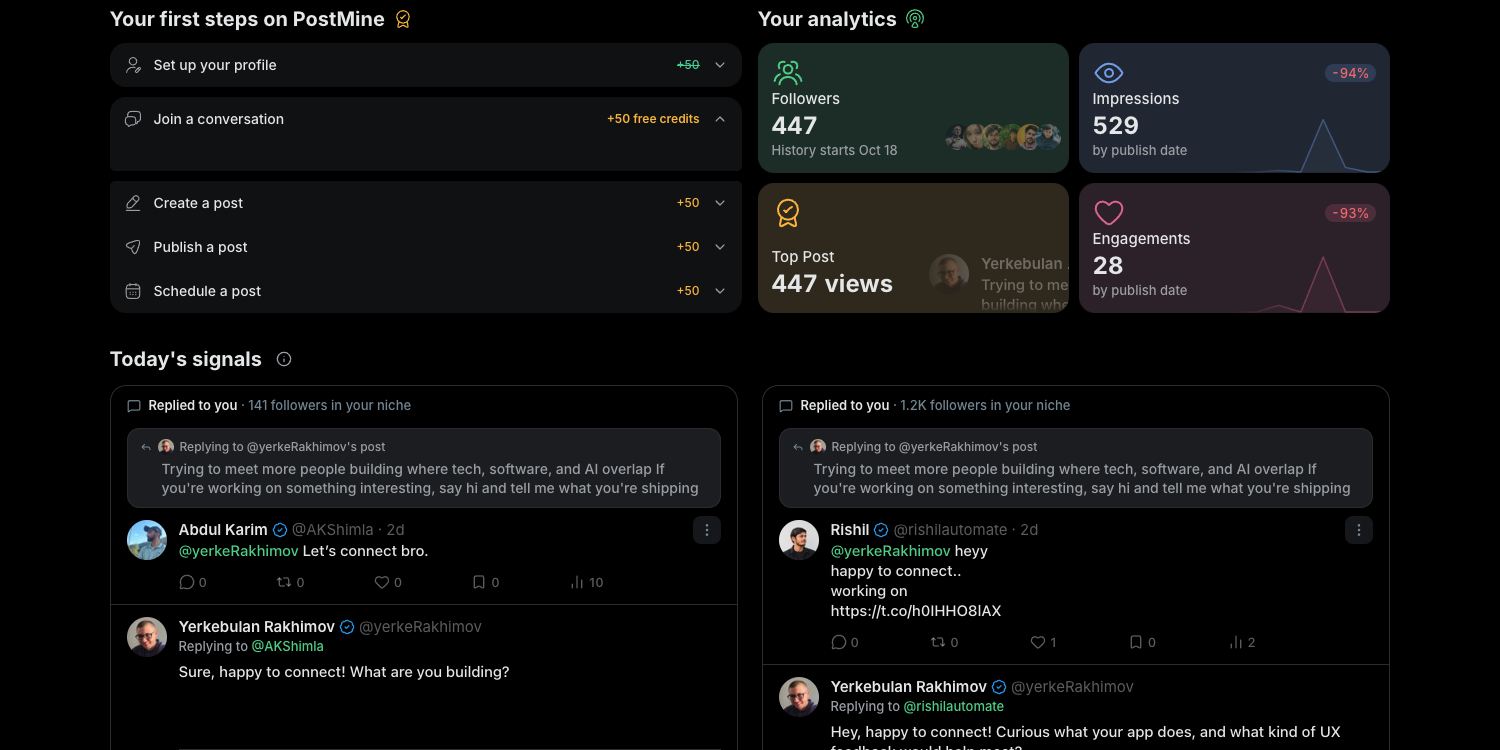Open the Top Post analytics card
The height and width of the screenshot is (750, 1500).
pos(914,248)
